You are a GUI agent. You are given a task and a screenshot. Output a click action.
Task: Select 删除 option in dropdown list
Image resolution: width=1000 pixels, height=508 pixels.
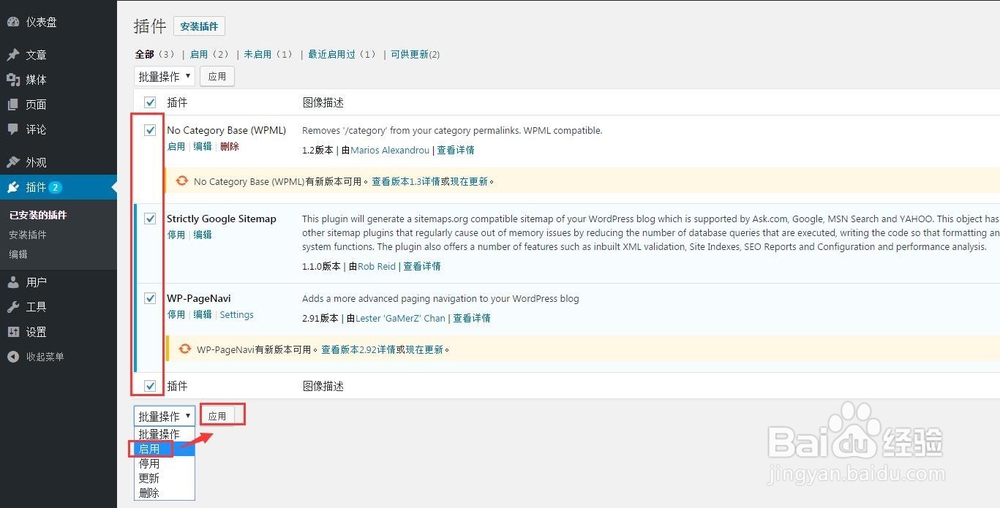click(165, 493)
